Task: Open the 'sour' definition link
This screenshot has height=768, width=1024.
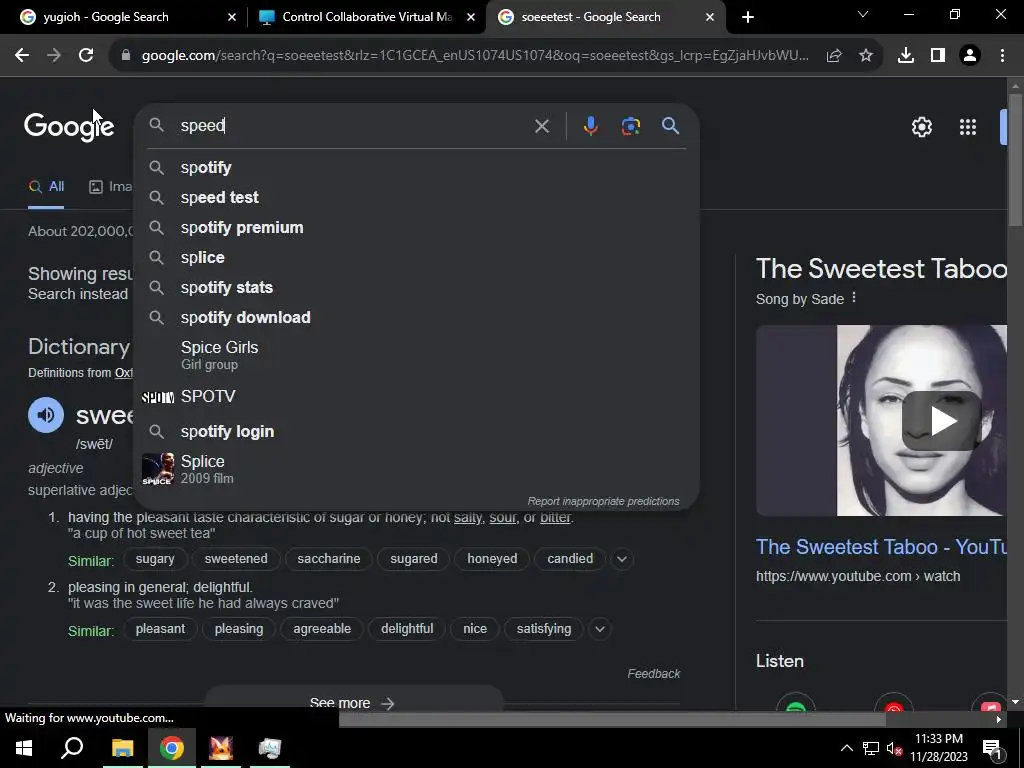Action: pyautogui.click(x=502, y=517)
